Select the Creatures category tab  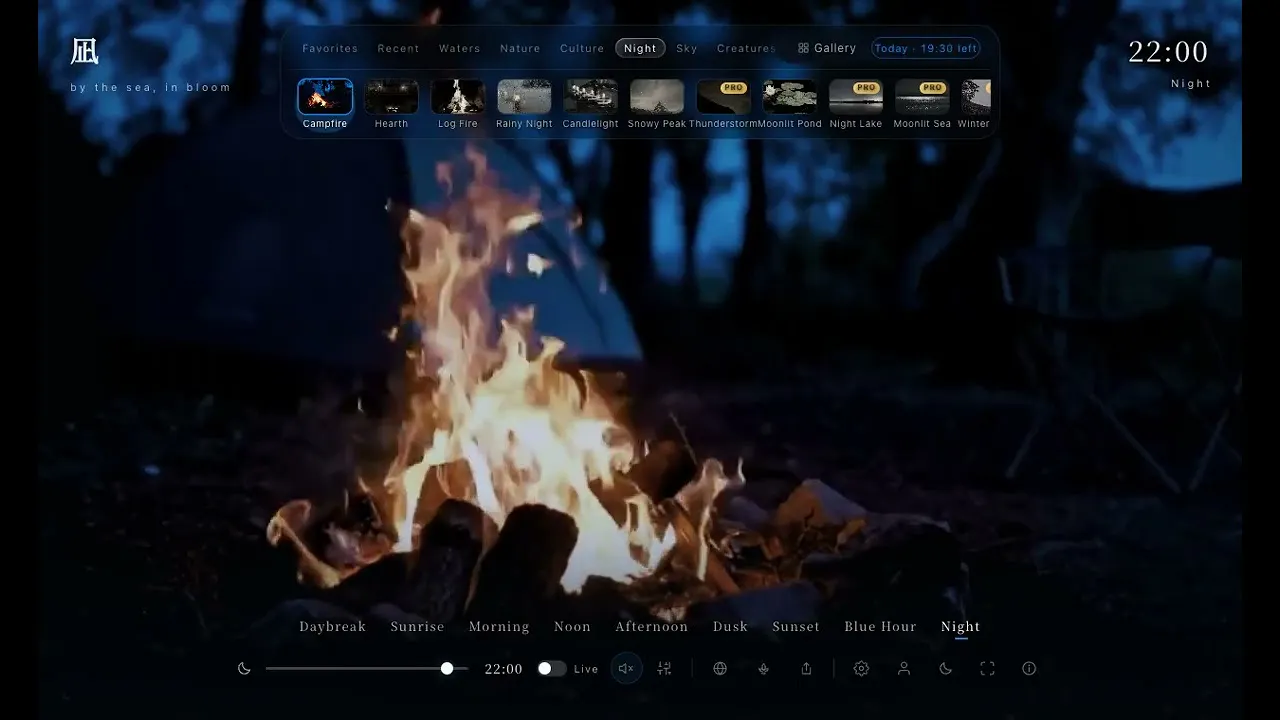click(746, 48)
